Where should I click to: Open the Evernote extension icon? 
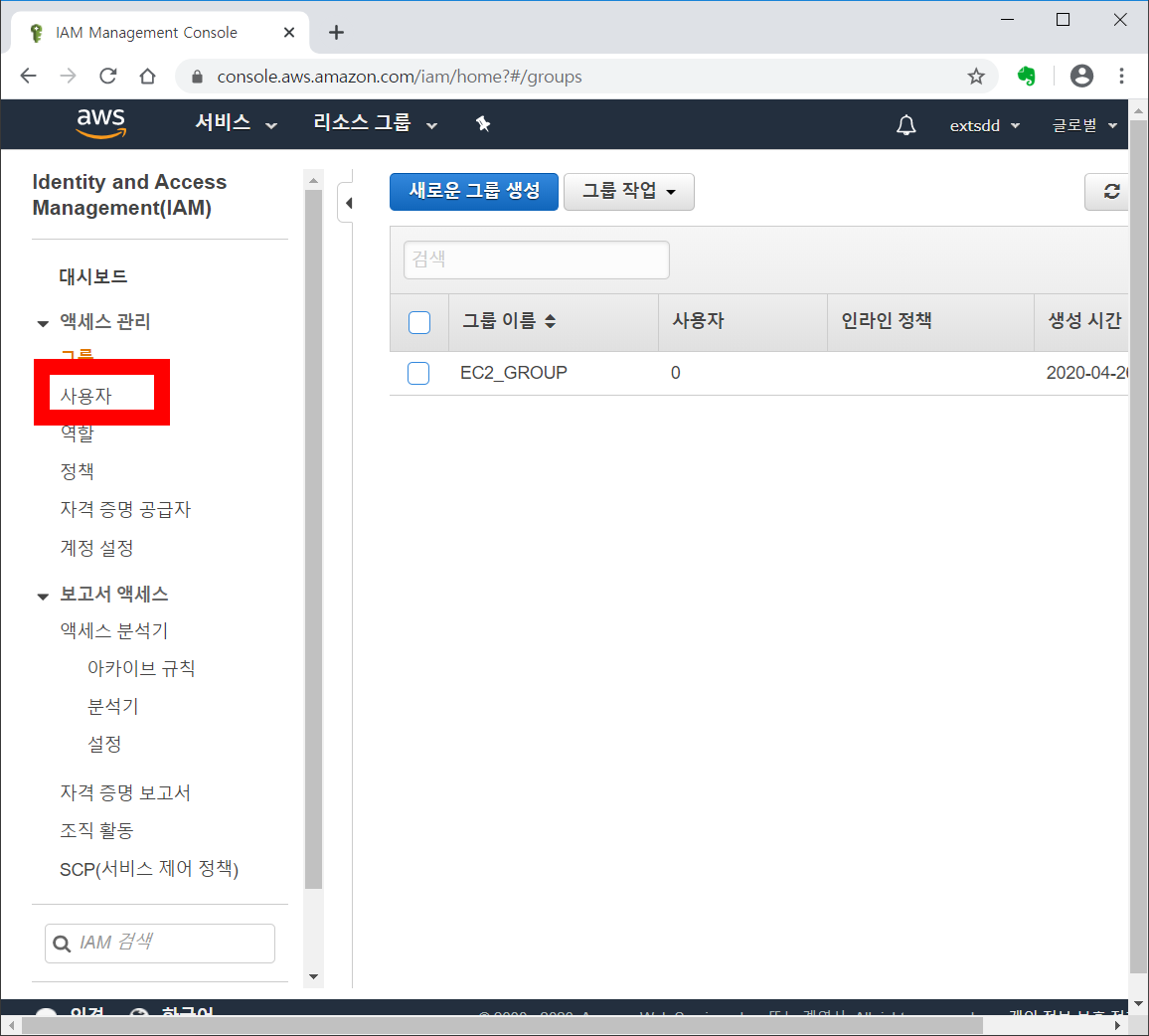click(x=1027, y=76)
